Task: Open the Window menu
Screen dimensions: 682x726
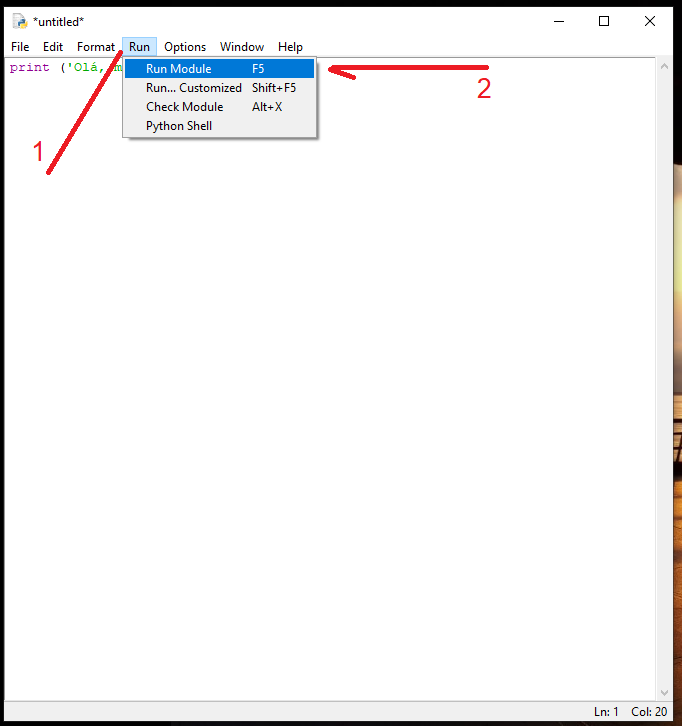Action: coord(242,47)
